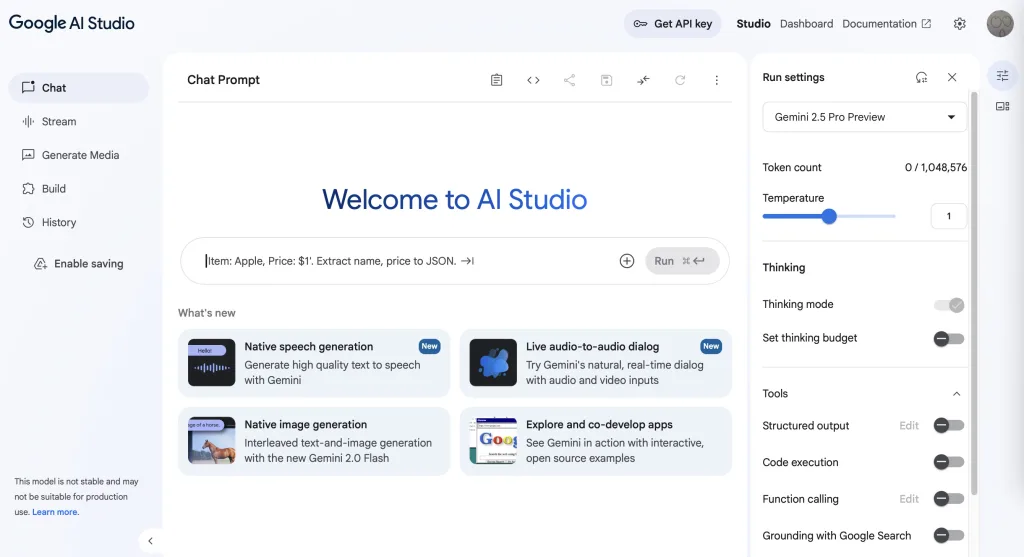Click Enable saving
Viewport: 1024px width, 557px height.
78,264
